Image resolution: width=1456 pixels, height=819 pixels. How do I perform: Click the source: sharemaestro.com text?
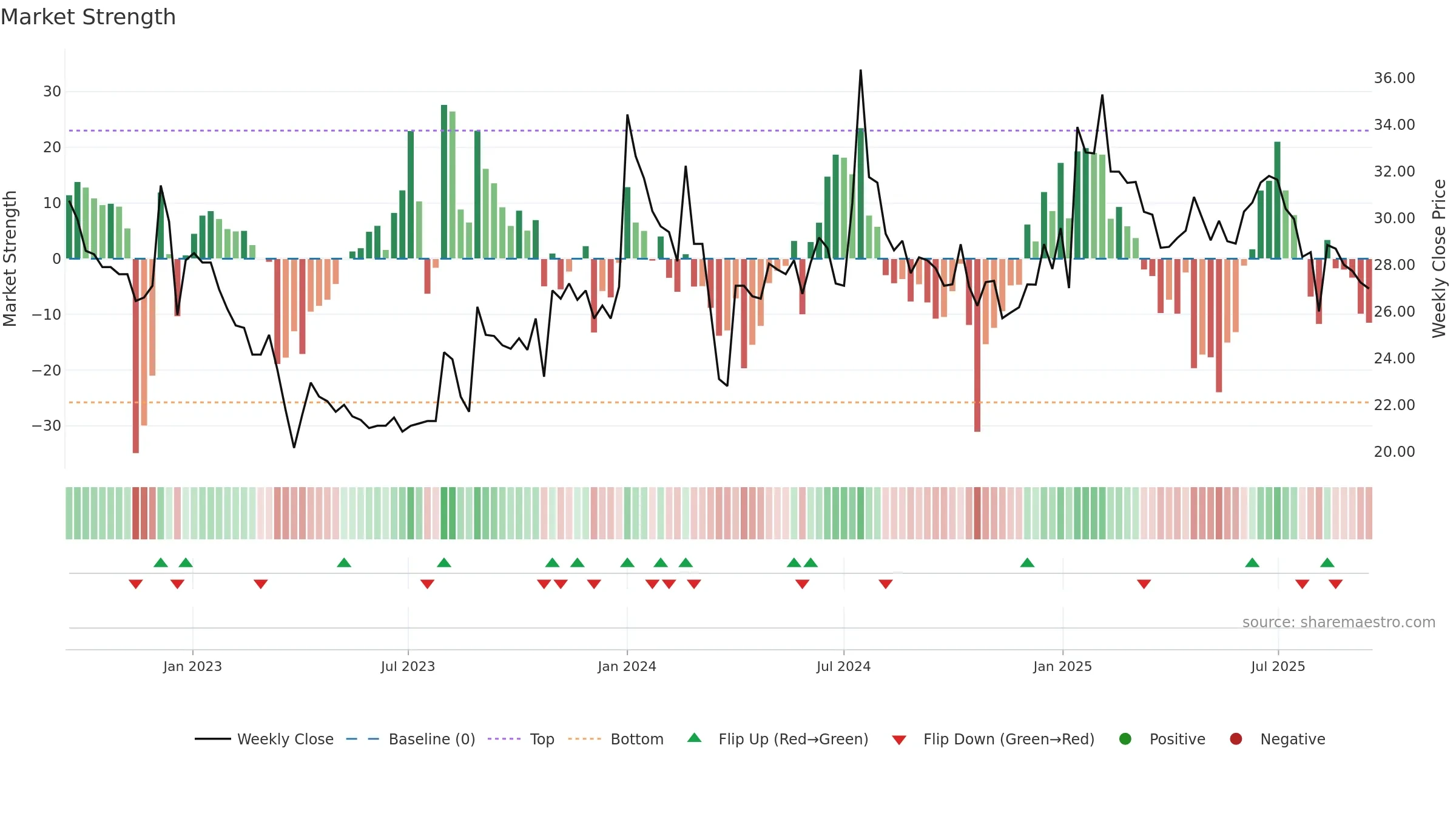click(x=1339, y=622)
